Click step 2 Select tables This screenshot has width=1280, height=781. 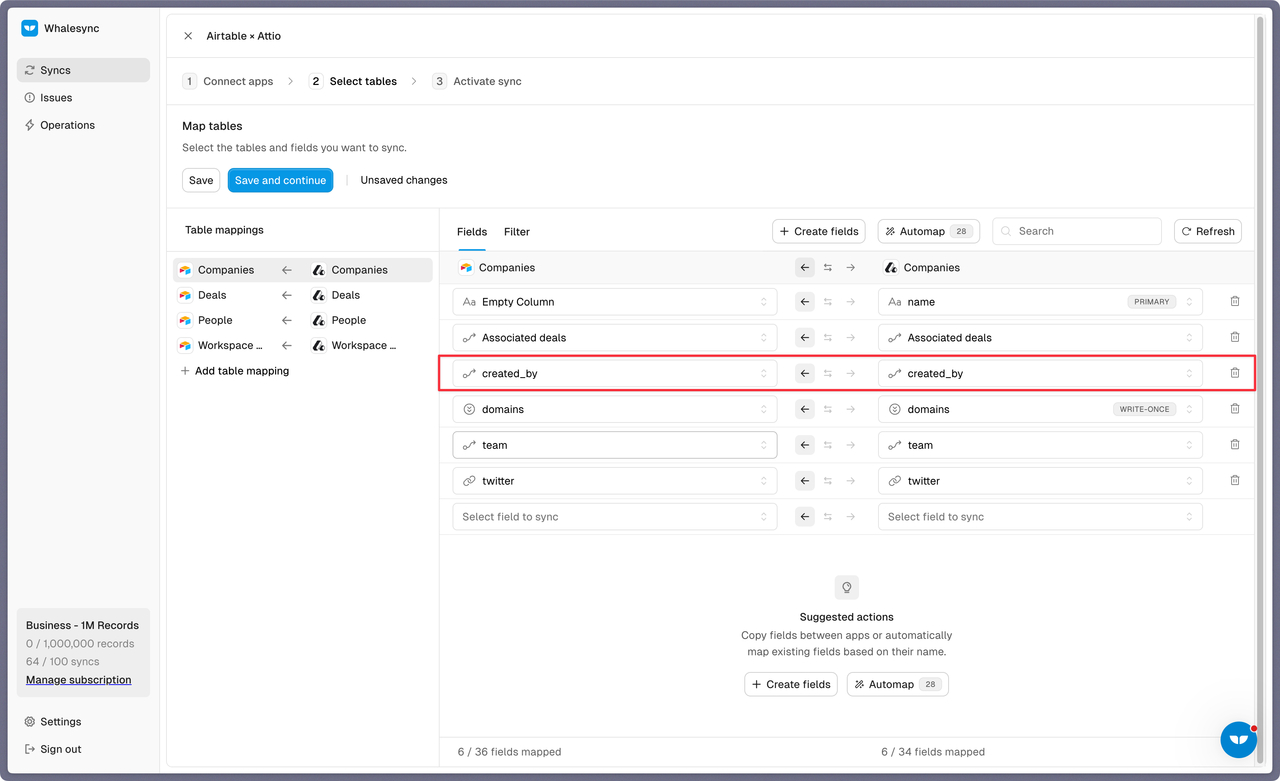pos(353,81)
